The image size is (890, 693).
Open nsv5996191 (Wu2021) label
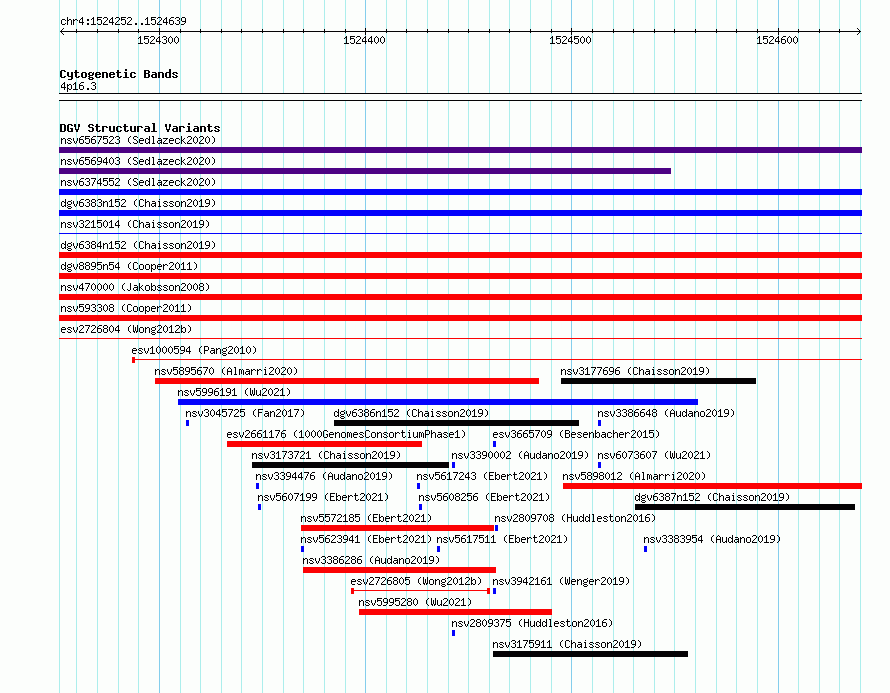point(234,392)
